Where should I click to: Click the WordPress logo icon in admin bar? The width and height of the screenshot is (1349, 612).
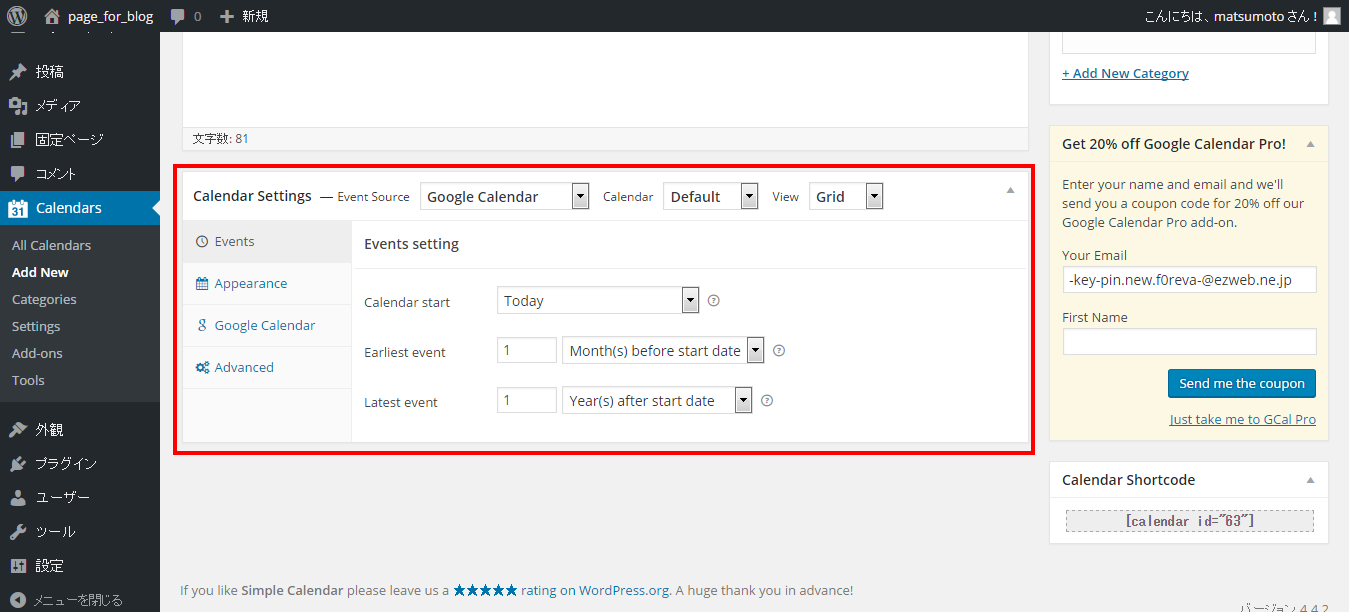click(17, 16)
